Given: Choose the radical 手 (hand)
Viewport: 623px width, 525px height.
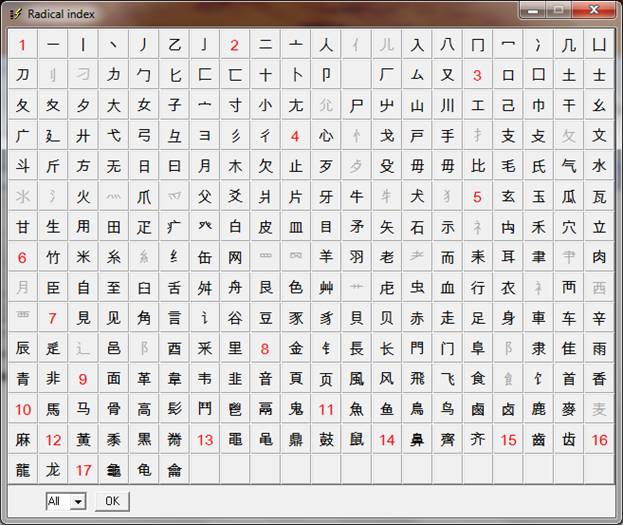Looking at the screenshot, I should pos(447,136).
